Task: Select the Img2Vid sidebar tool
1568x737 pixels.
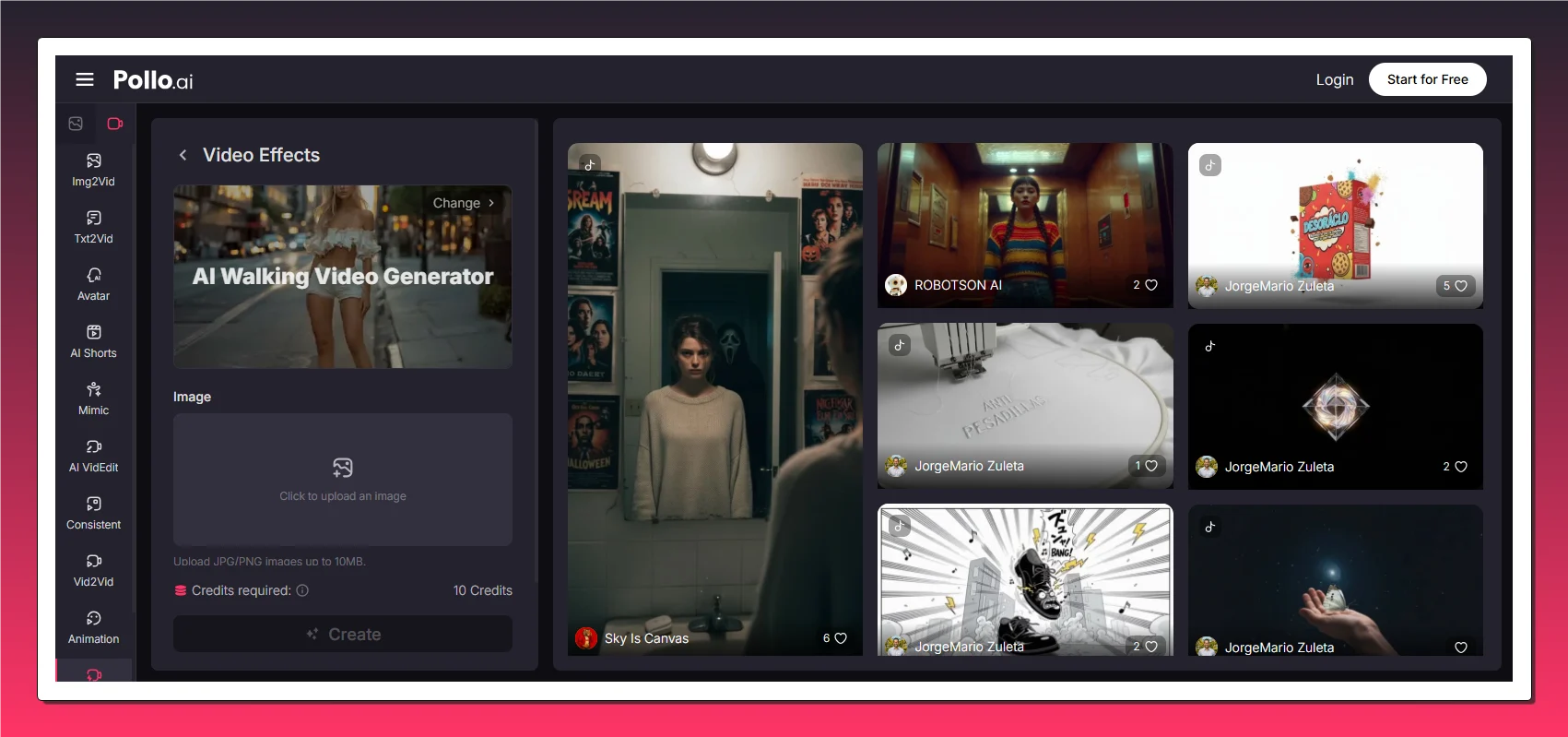Action: point(93,170)
